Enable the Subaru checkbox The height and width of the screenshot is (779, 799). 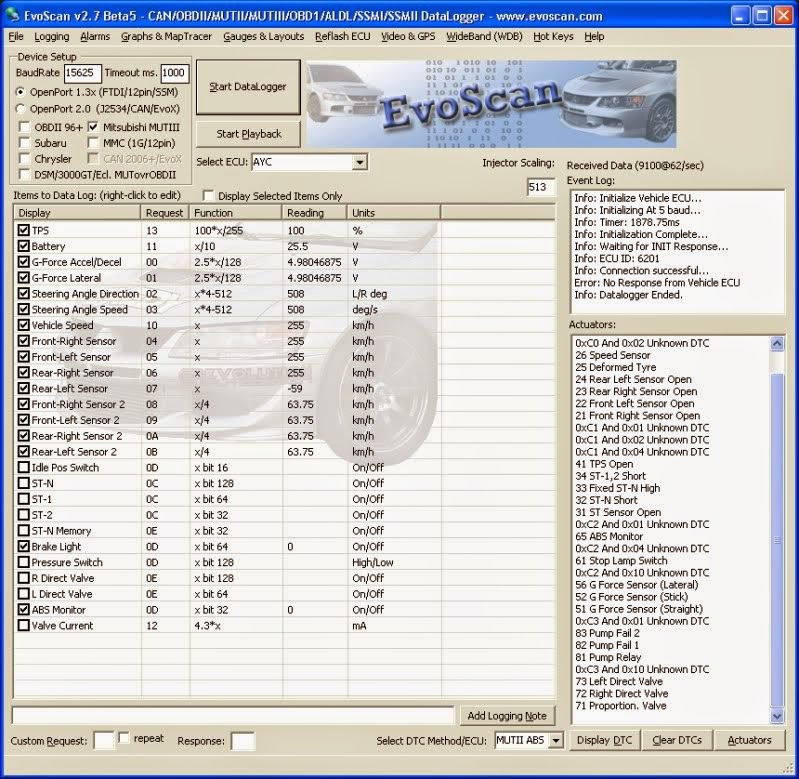pos(24,143)
